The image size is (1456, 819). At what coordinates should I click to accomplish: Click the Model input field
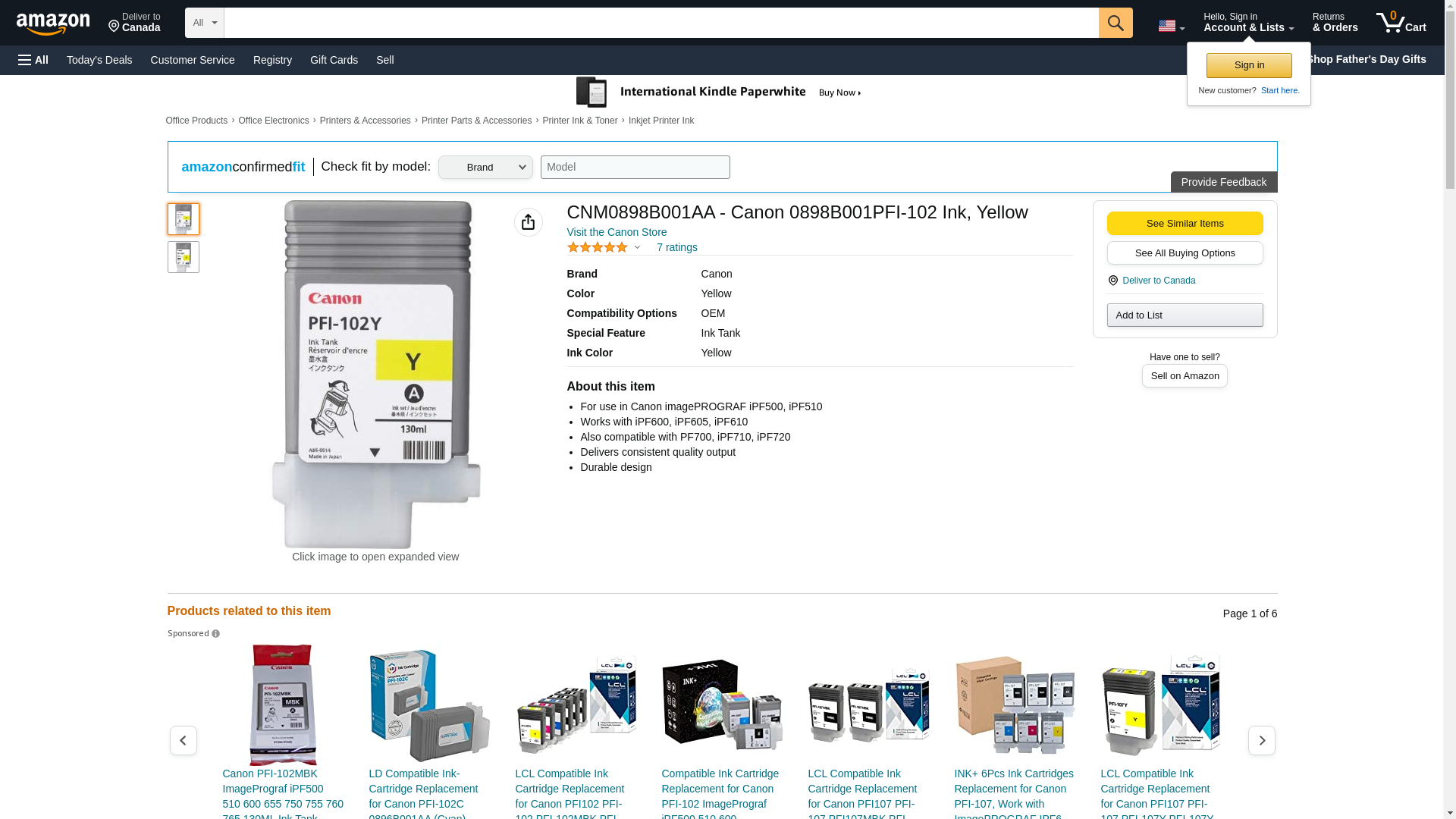tap(635, 168)
